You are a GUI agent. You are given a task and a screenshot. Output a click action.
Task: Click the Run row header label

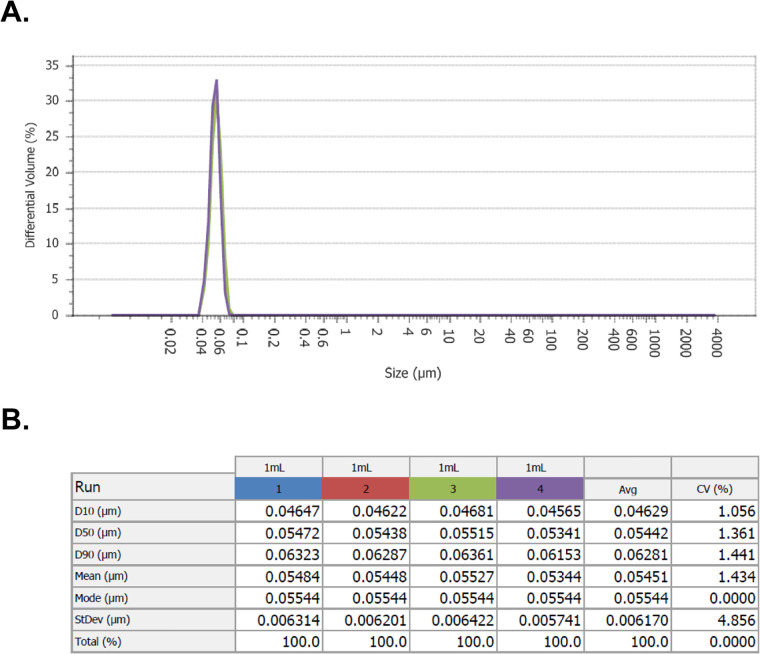click(x=88, y=487)
